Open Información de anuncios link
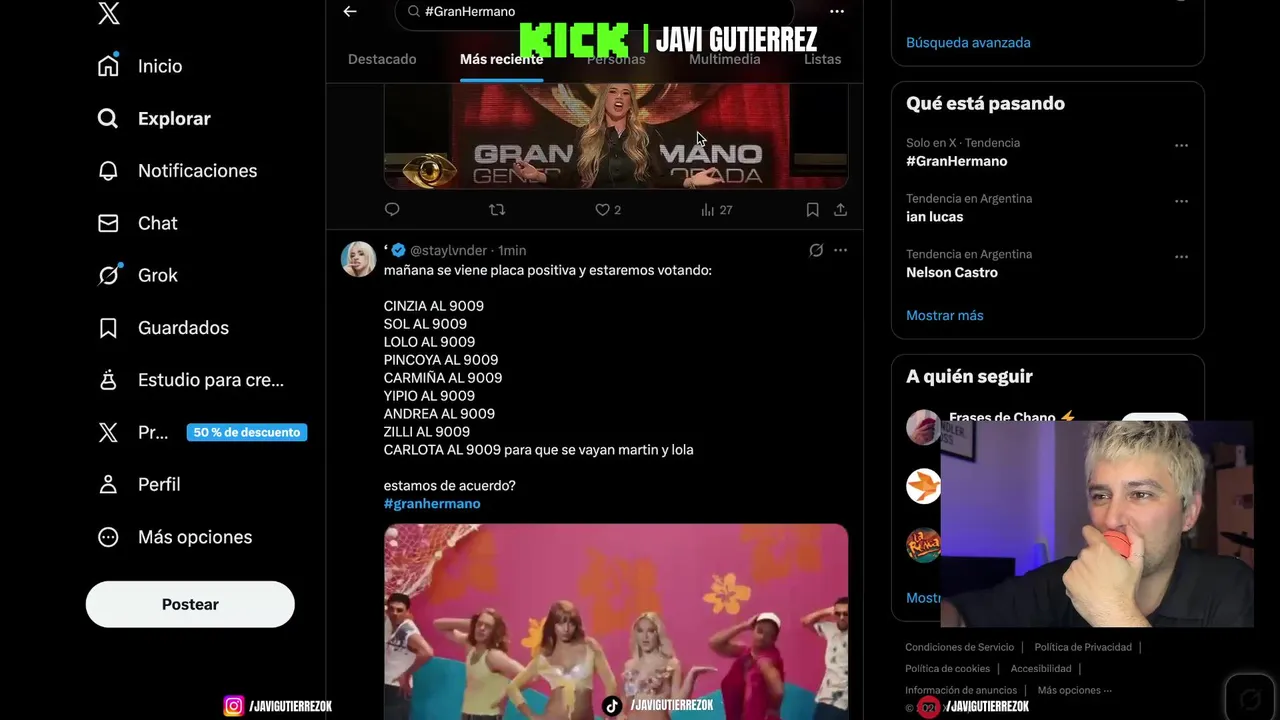 point(961,690)
